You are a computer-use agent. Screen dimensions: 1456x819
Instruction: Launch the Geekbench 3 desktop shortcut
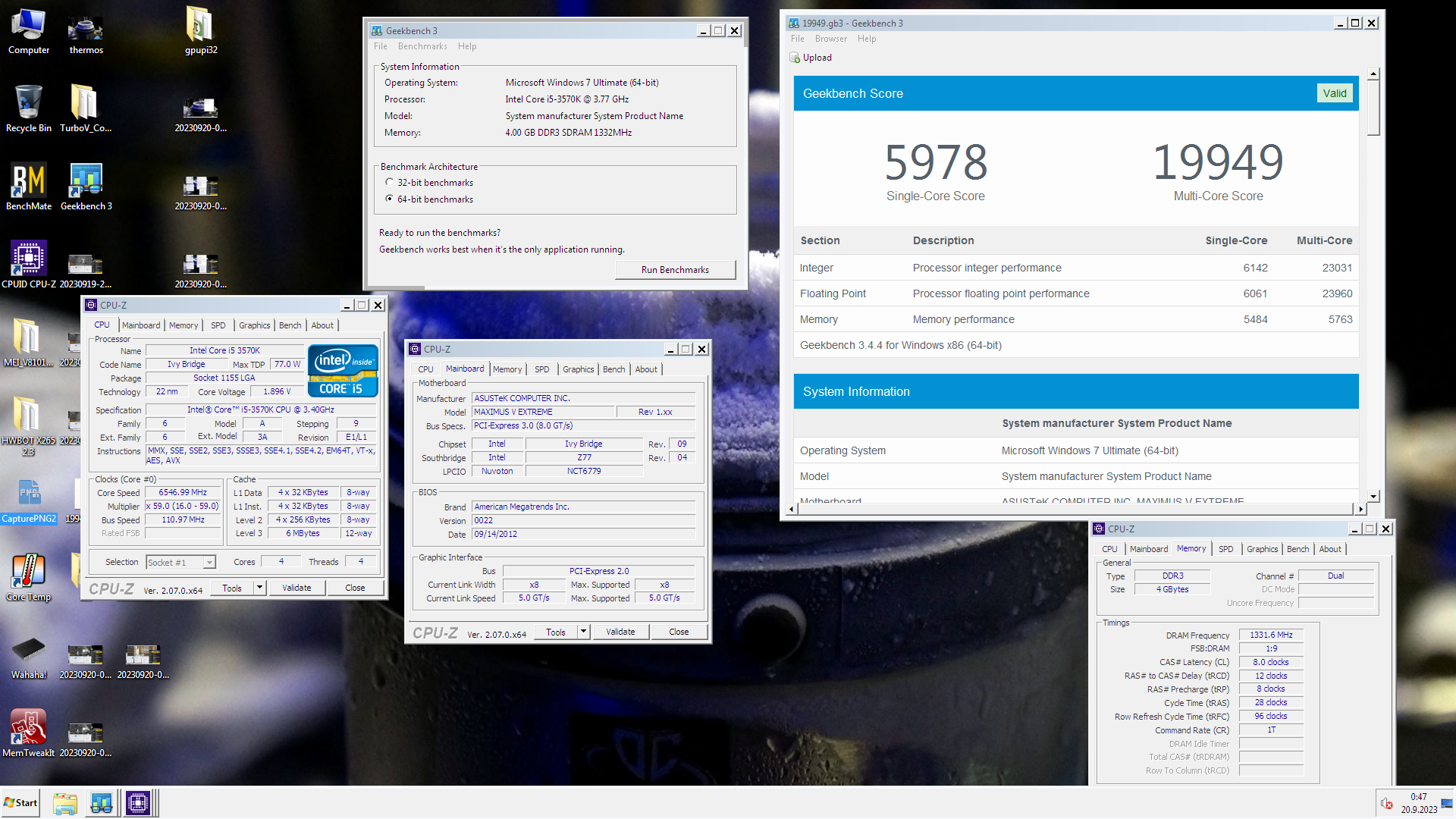[x=86, y=187]
